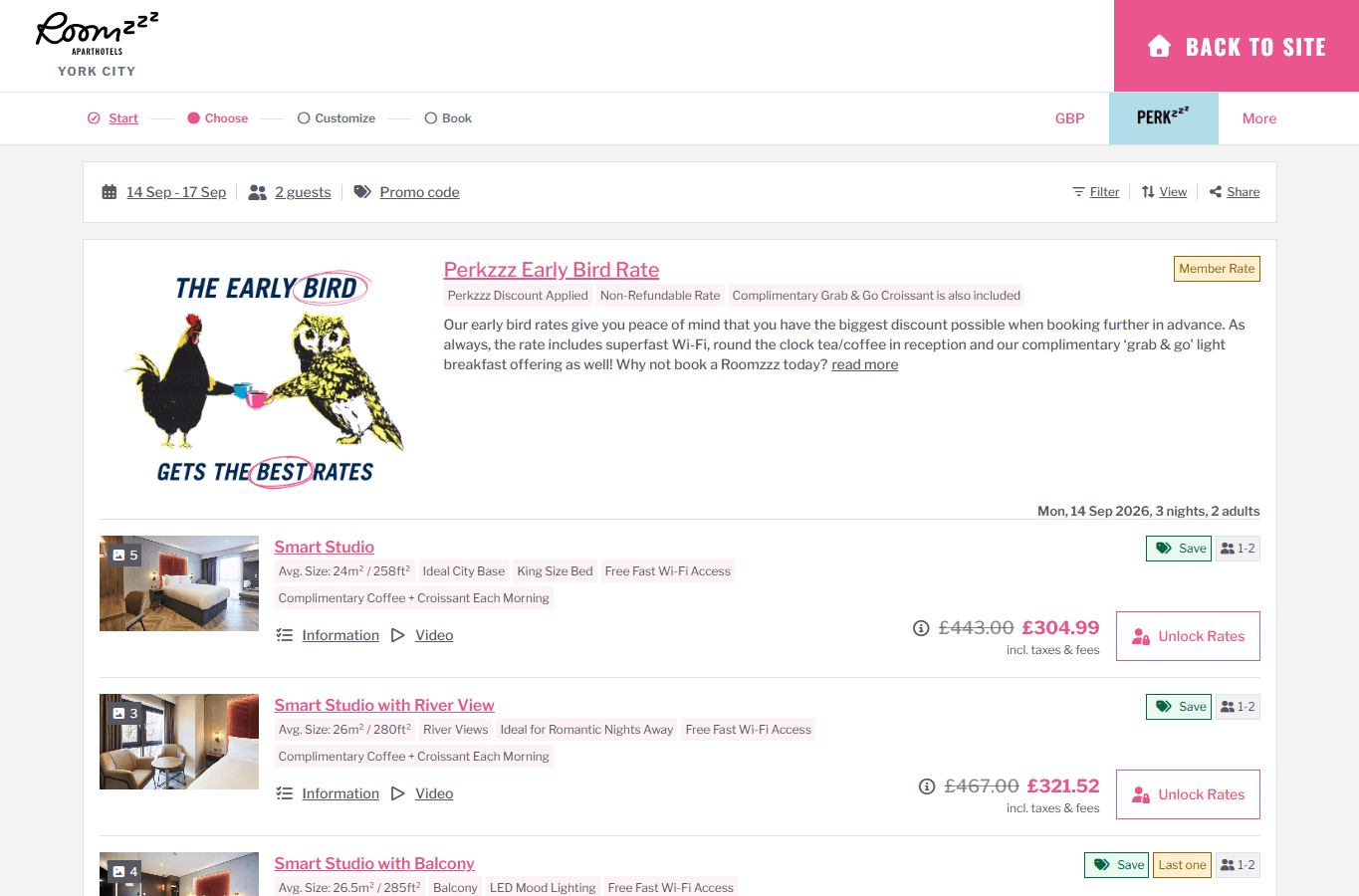This screenshot has height=896, width=1359.
Task: Return to the Start step
Action: pos(123,118)
